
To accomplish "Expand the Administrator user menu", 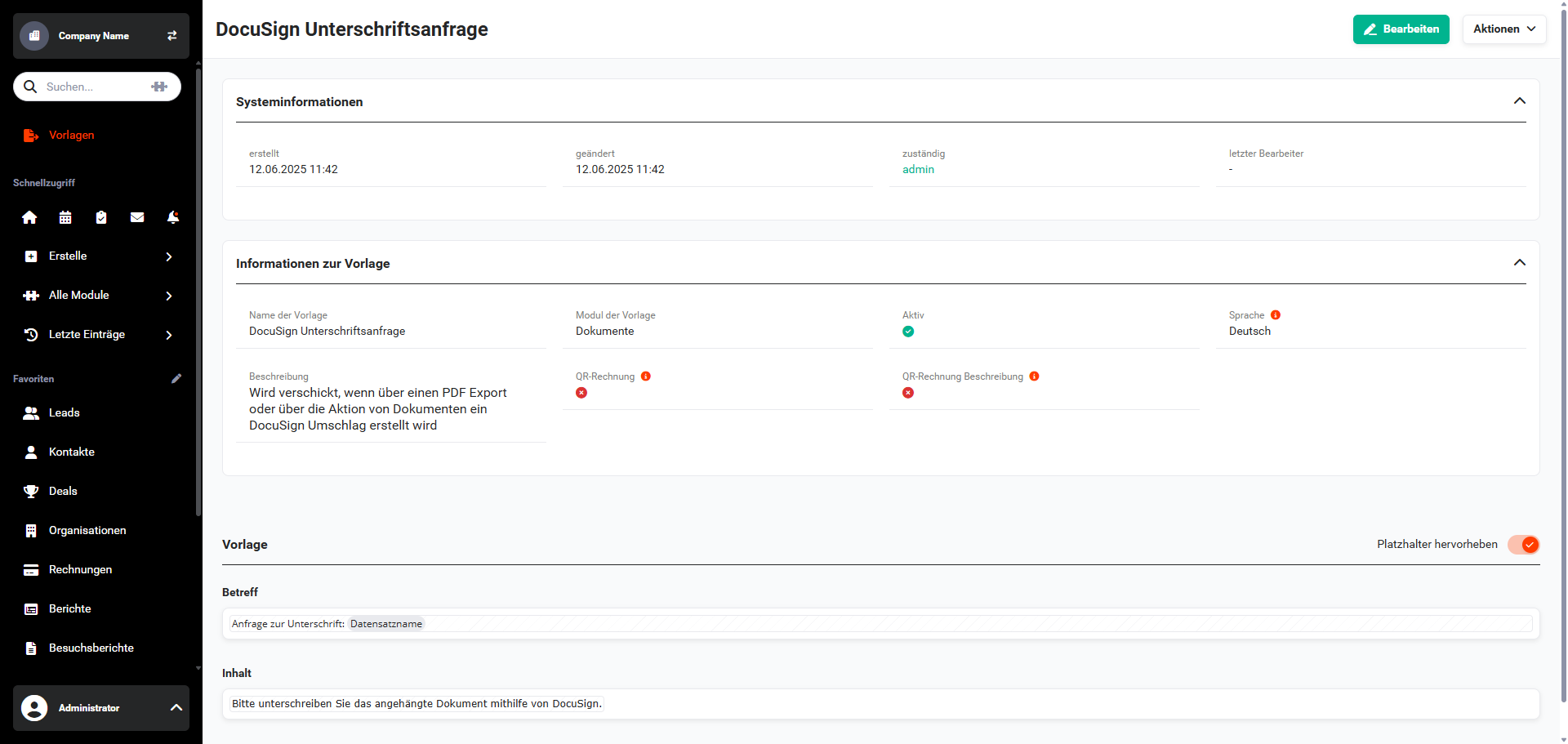I will [101, 708].
